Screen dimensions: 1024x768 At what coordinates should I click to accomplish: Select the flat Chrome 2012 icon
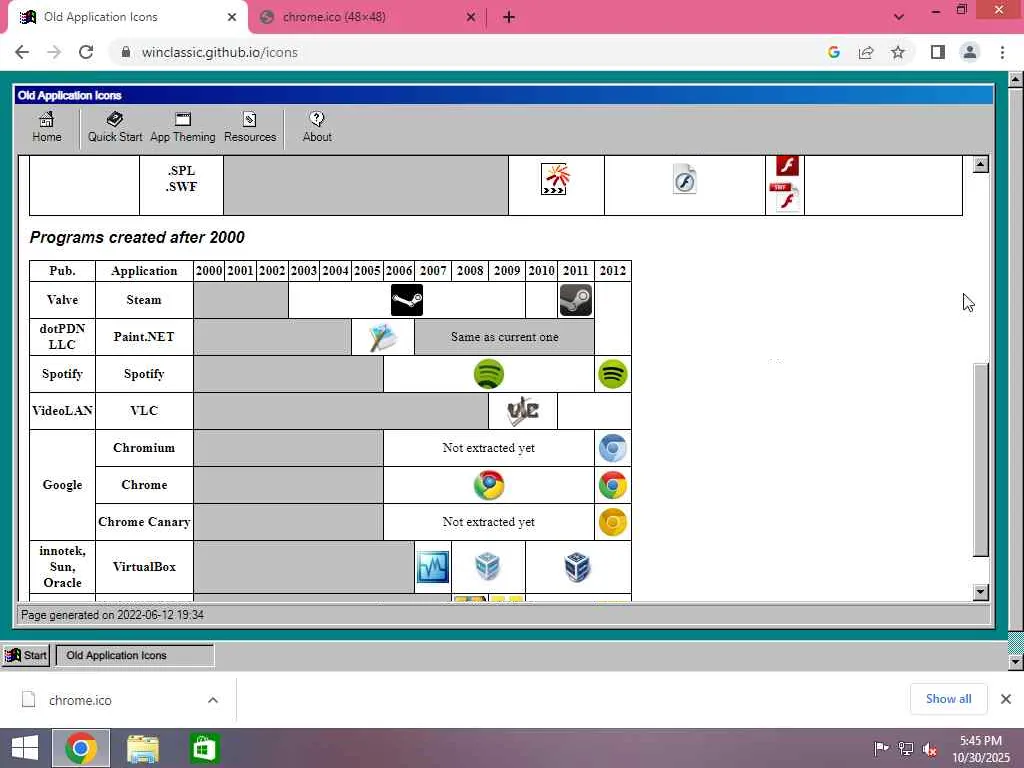tap(613, 485)
